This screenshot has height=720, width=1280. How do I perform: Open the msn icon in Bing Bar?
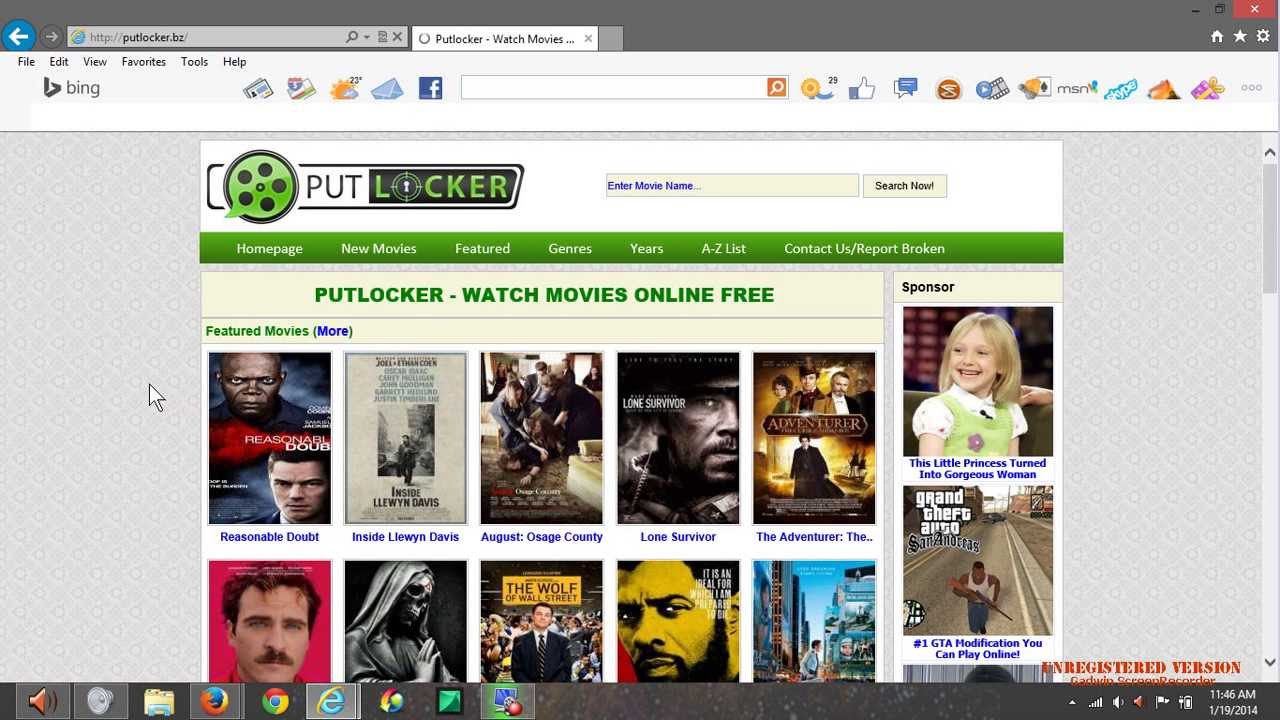(1078, 88)
